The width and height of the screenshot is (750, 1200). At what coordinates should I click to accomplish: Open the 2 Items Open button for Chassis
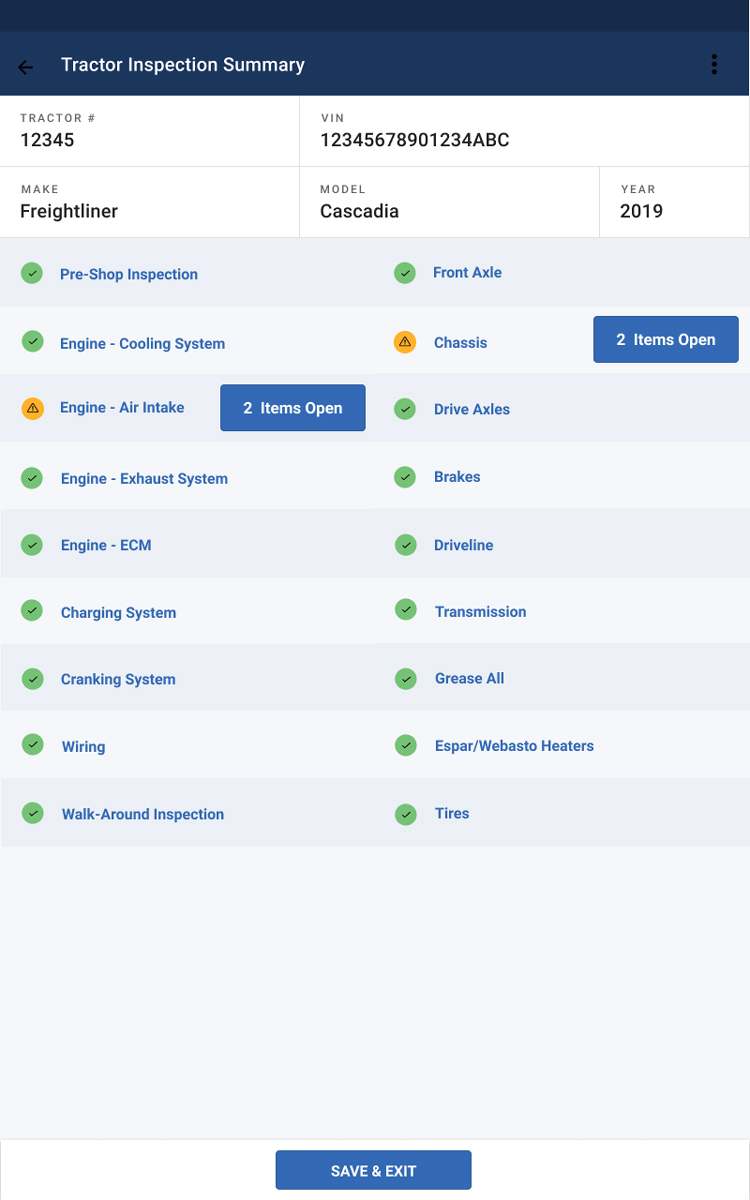[665, 340]
